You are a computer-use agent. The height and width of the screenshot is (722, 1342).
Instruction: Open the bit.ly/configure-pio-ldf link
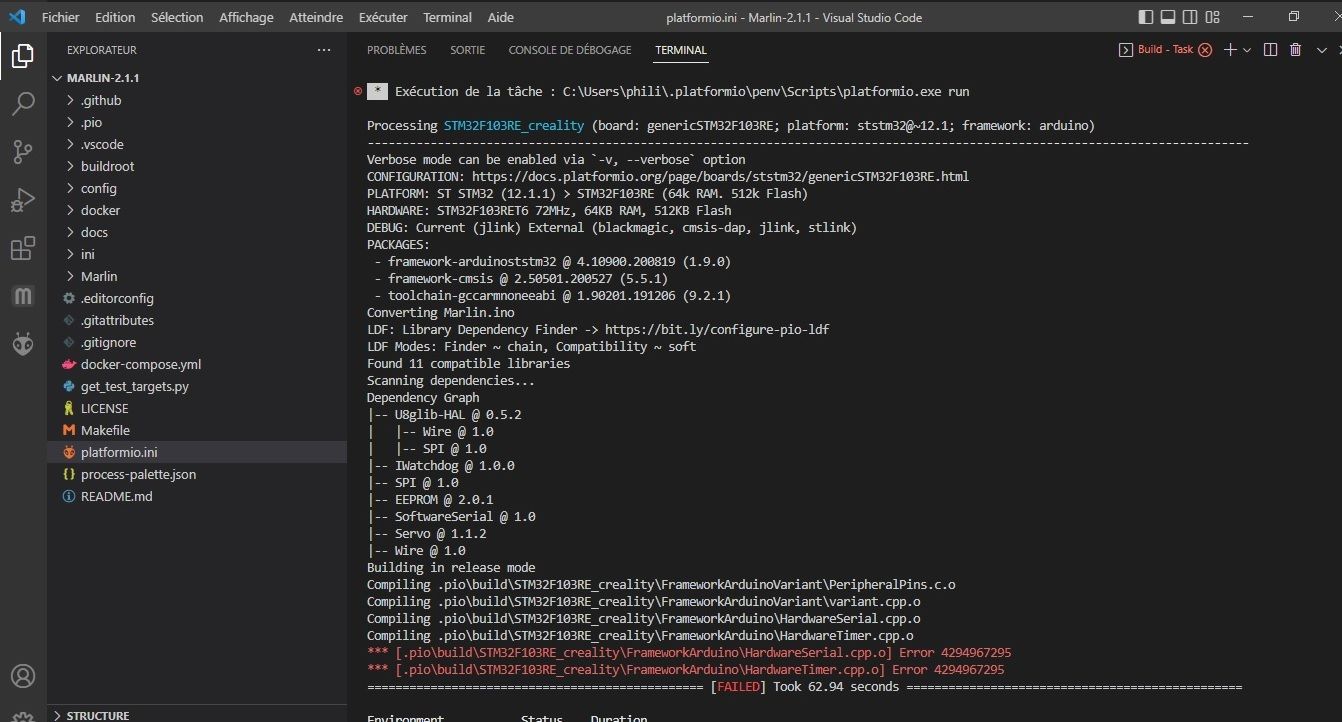coord(716,329)
